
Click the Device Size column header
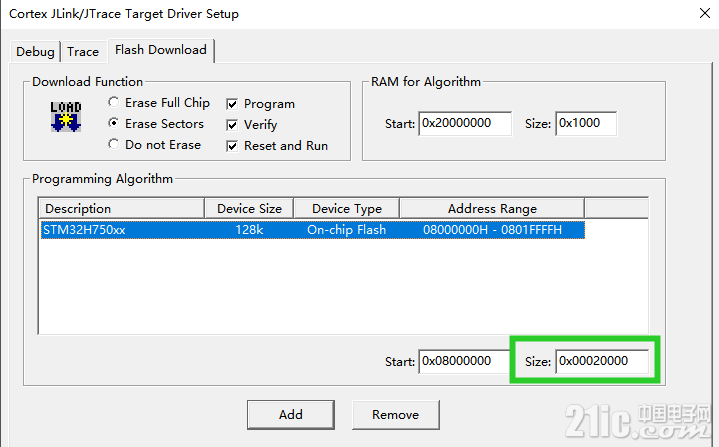pos(249,209)
